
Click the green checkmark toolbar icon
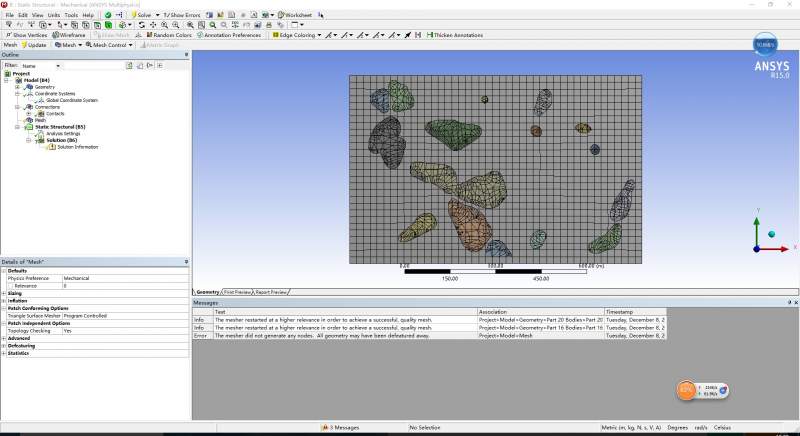(108, 15)
